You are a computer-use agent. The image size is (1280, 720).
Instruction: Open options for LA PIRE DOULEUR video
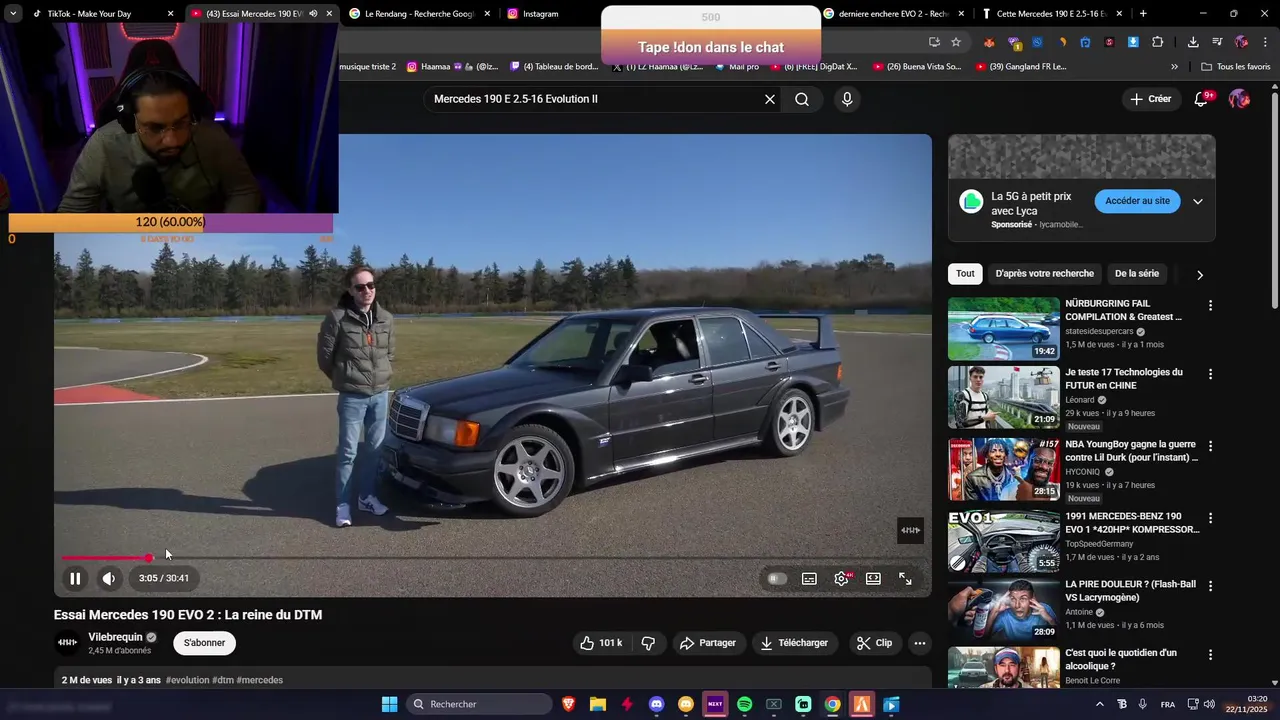(x=1210, y=586)
